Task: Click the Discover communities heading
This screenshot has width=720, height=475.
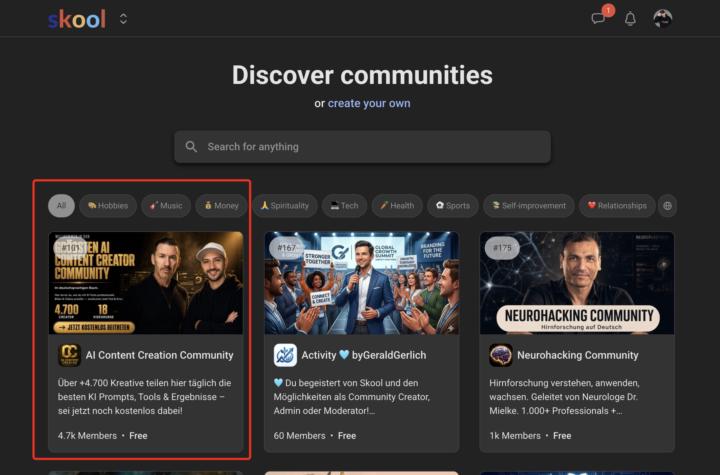Action: click(x=362, y=75)
